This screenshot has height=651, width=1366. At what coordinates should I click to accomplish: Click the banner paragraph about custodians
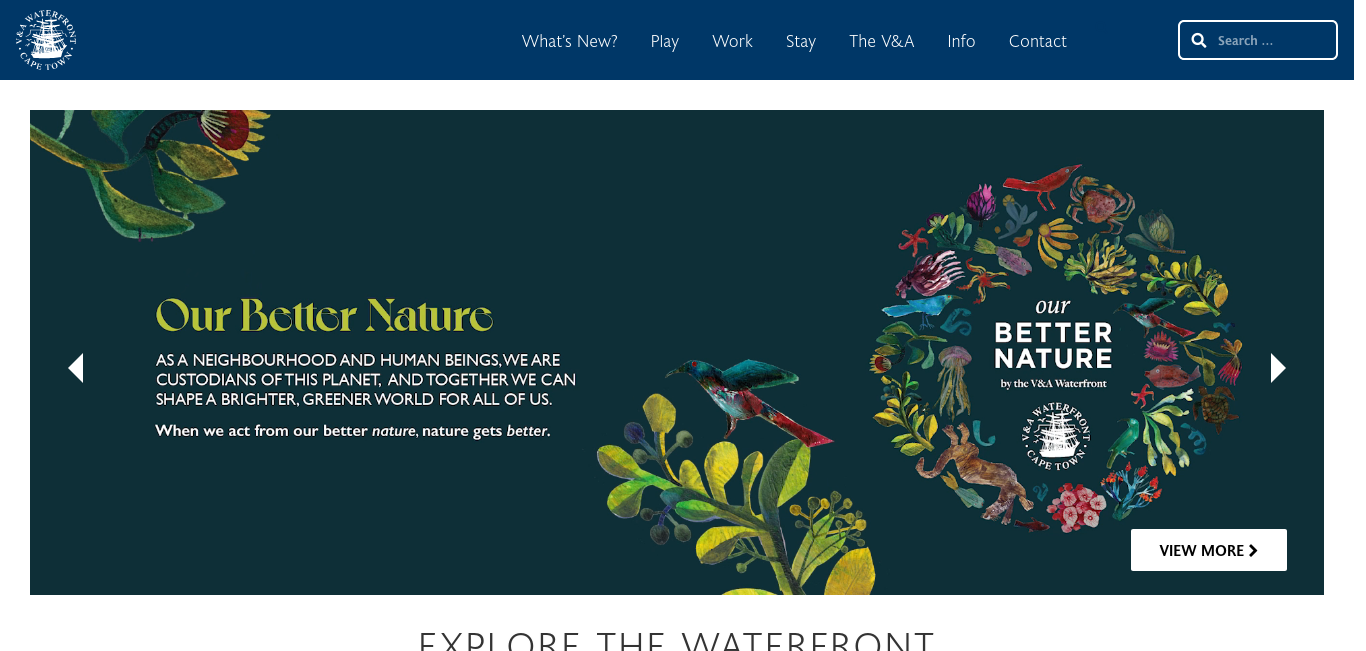pos(366,379)
